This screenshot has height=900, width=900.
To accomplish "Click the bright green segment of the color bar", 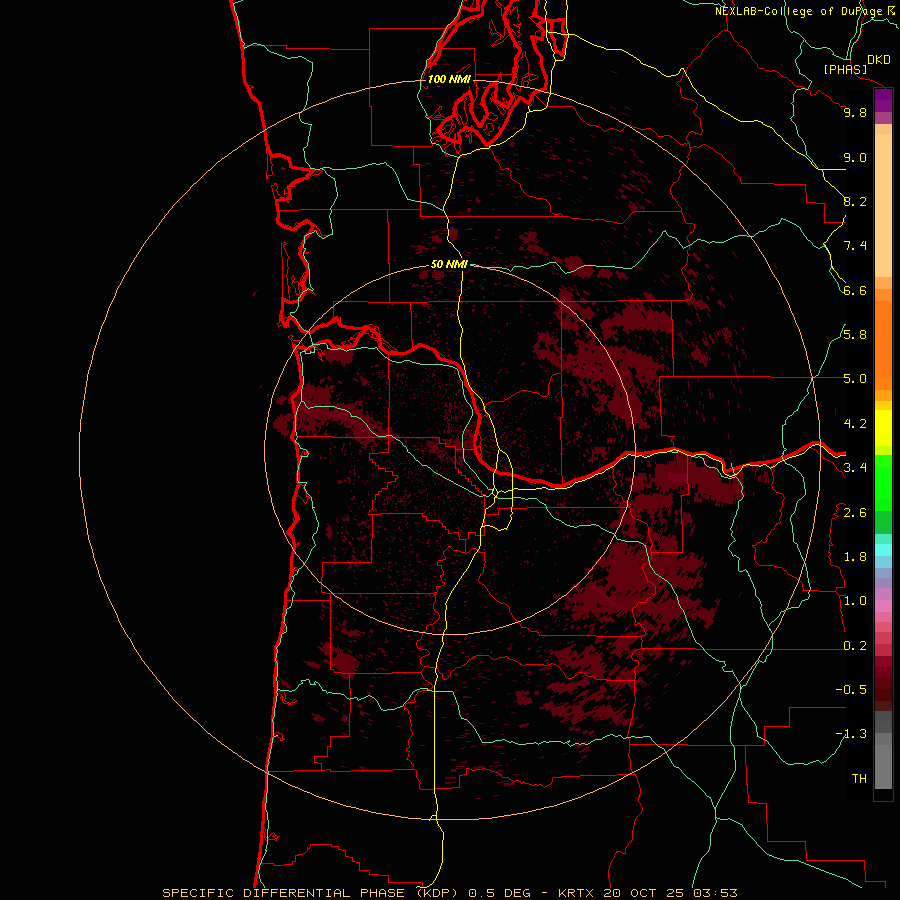I will pos(883,482).
